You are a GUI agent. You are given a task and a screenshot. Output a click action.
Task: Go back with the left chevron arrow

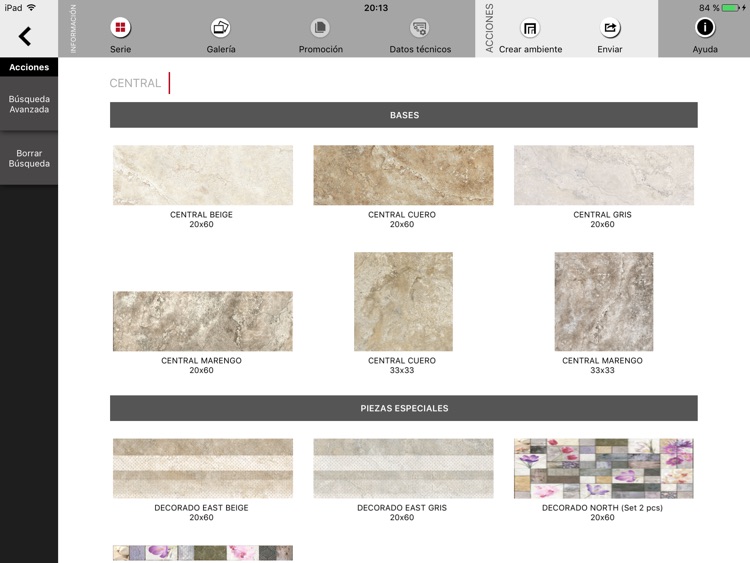click(x=25, y=36)
